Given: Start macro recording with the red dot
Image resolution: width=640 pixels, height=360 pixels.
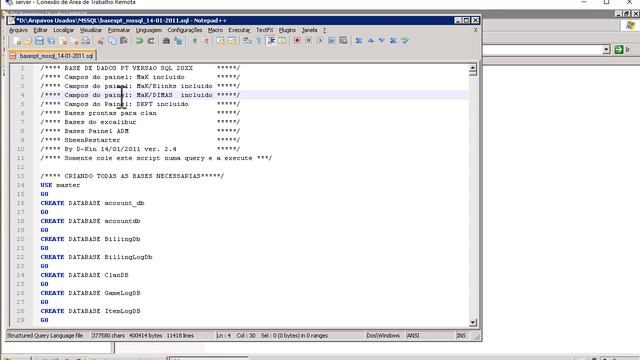Looking at the screenshot, I should click(x=297, y=41).
